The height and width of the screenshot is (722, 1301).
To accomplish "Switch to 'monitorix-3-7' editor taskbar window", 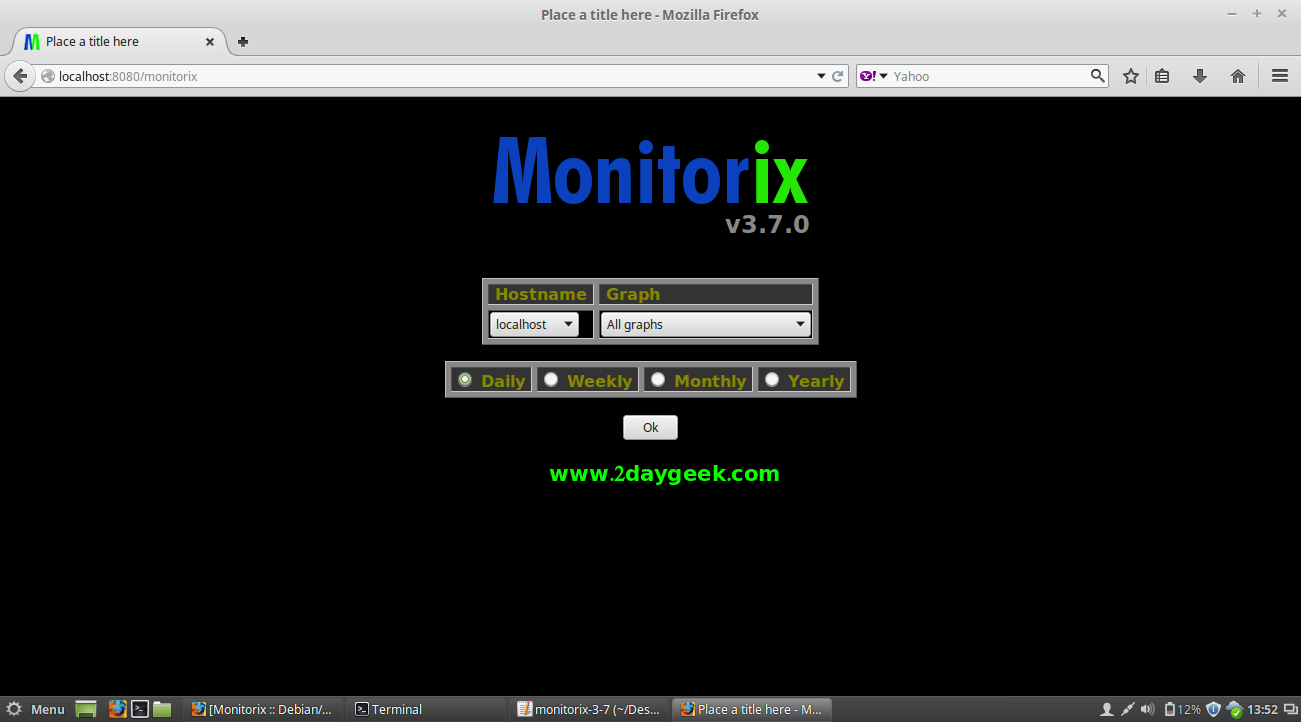I will click(x=590, y=709).
